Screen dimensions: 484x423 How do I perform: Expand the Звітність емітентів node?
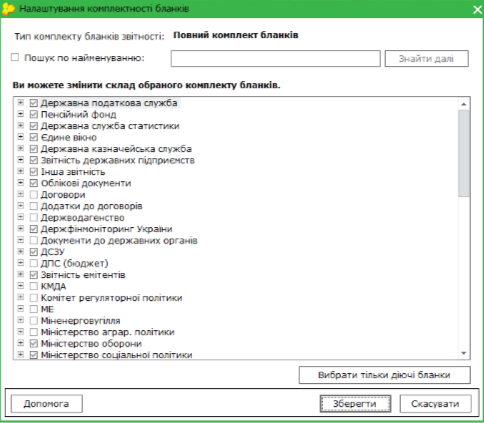21,274
